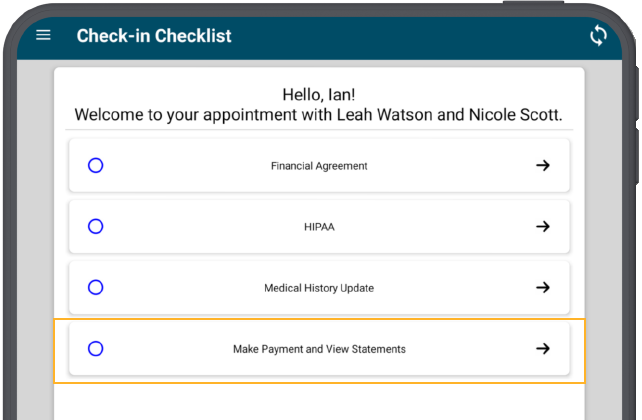Open the hamburger navigation menu
Viewport: 642px width, 420px height.
[x=43, y=35]
